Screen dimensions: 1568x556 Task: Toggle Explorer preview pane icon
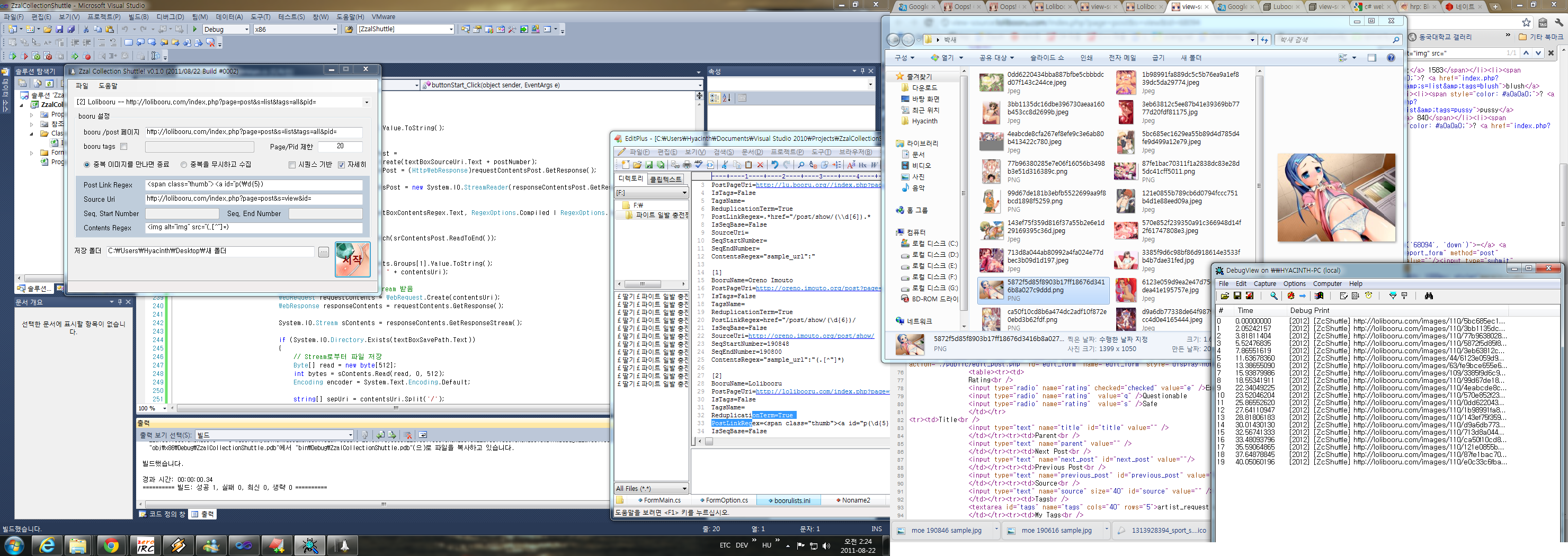[1372, 58]
